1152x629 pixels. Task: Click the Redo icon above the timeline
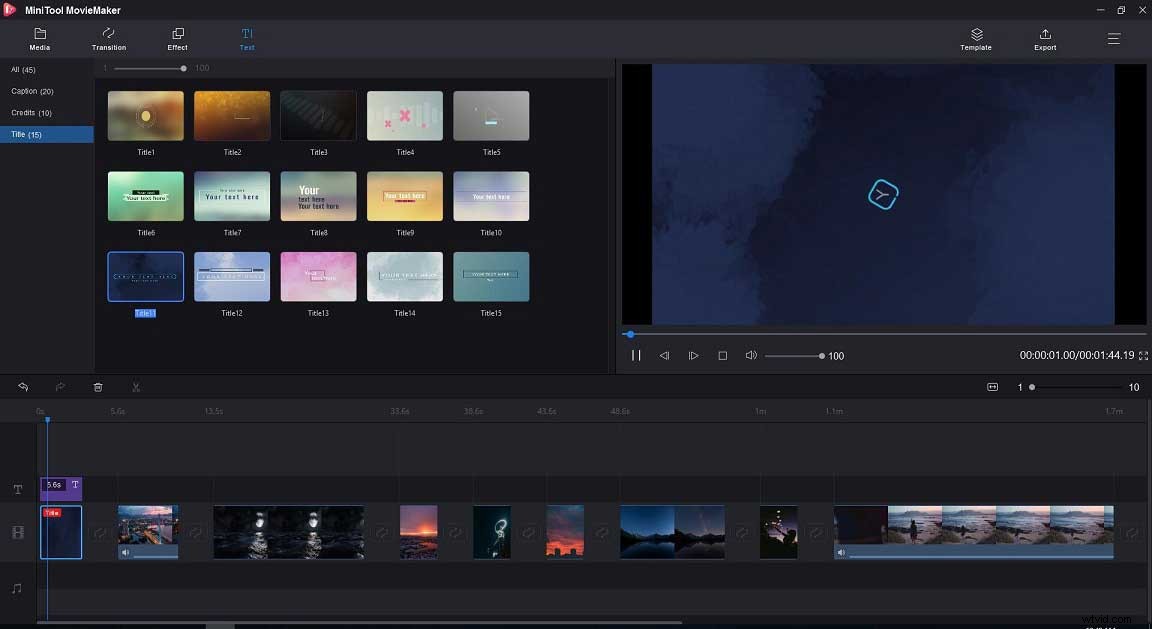(59, 387)
